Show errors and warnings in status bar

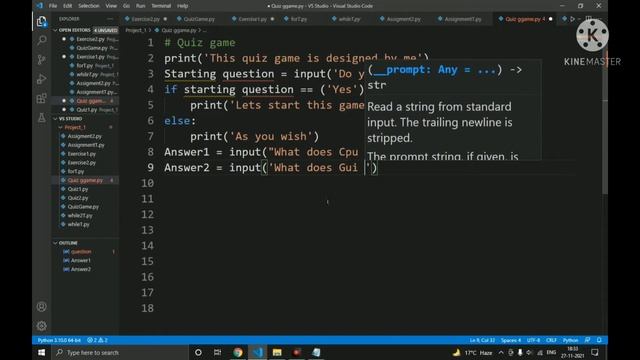pos(97,340)
